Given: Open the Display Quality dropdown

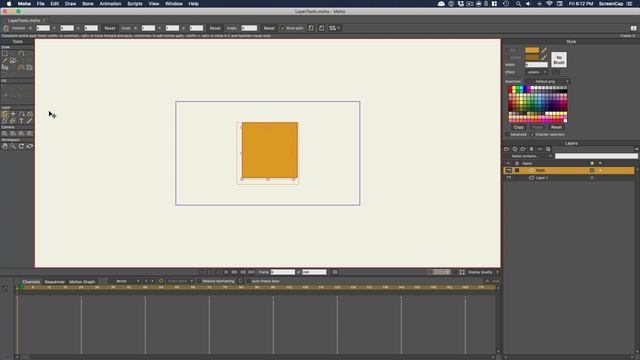Looking at the screenshot, I should pyautogui.click(x=483, y=272).
